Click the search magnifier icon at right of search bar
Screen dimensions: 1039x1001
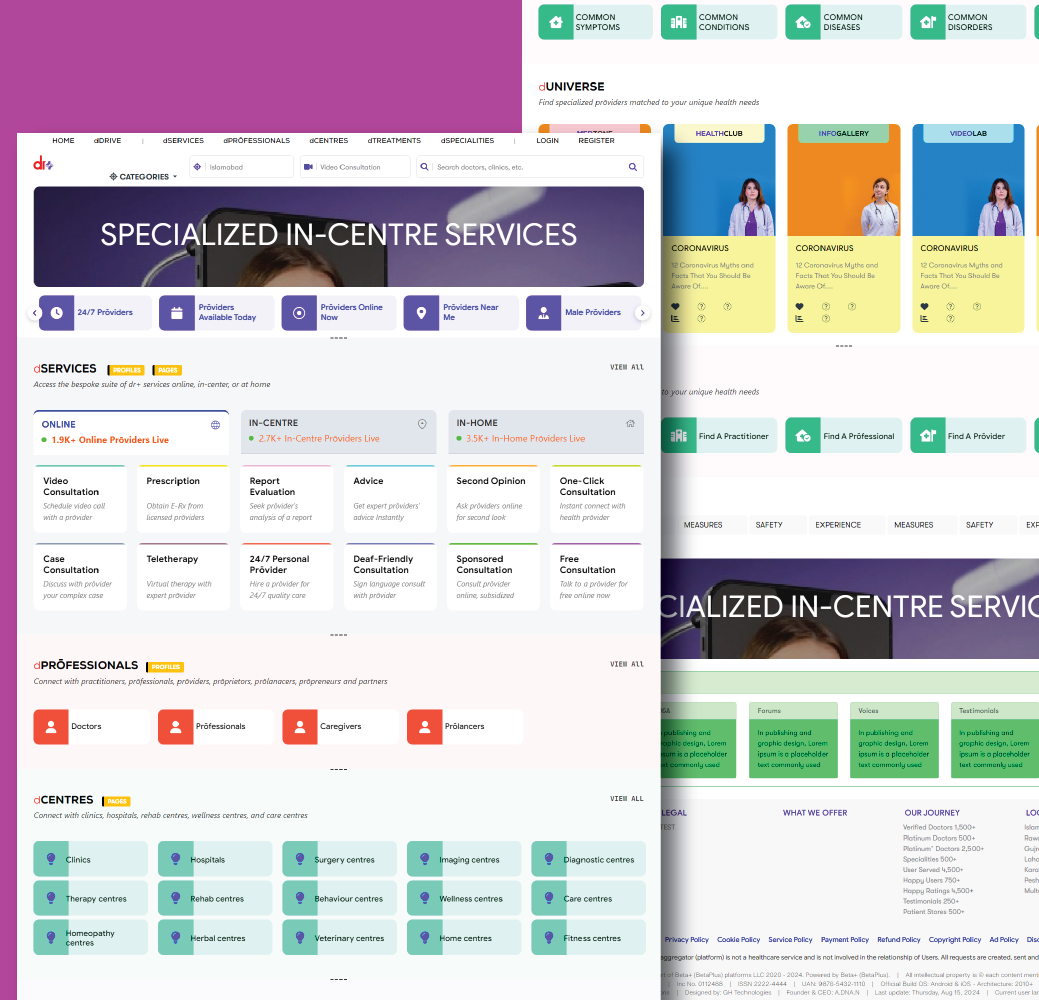click(x=633, y=167)
